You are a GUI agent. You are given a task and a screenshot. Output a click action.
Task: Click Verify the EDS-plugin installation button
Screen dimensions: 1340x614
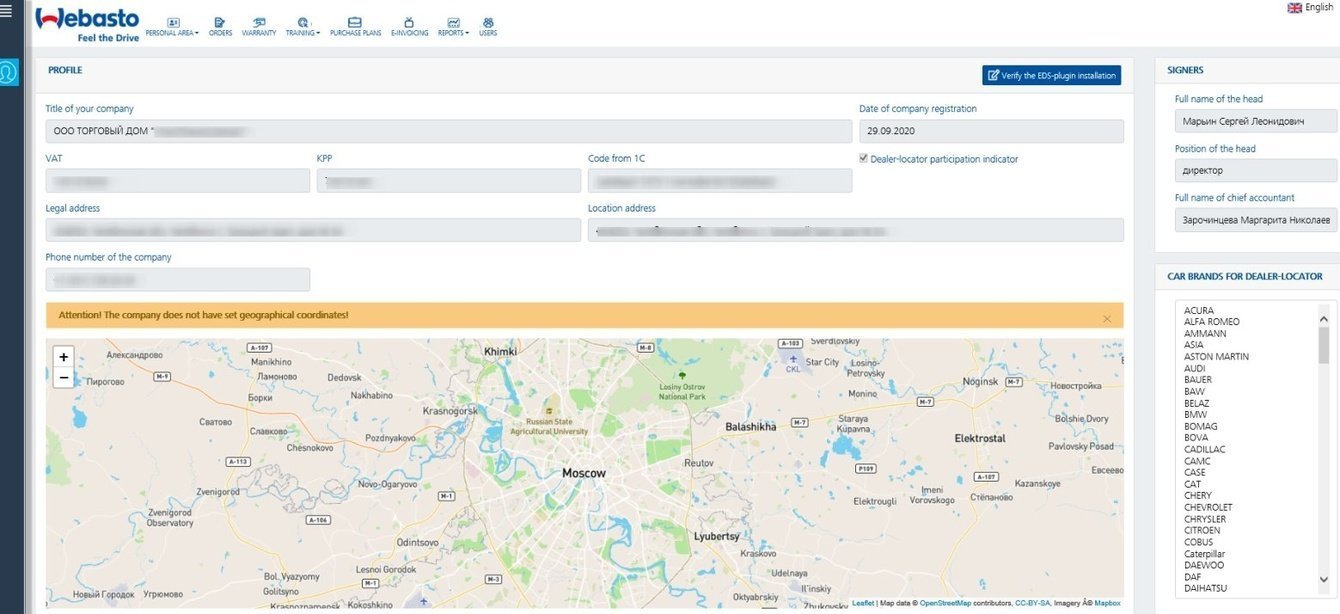pos(1051,75)
